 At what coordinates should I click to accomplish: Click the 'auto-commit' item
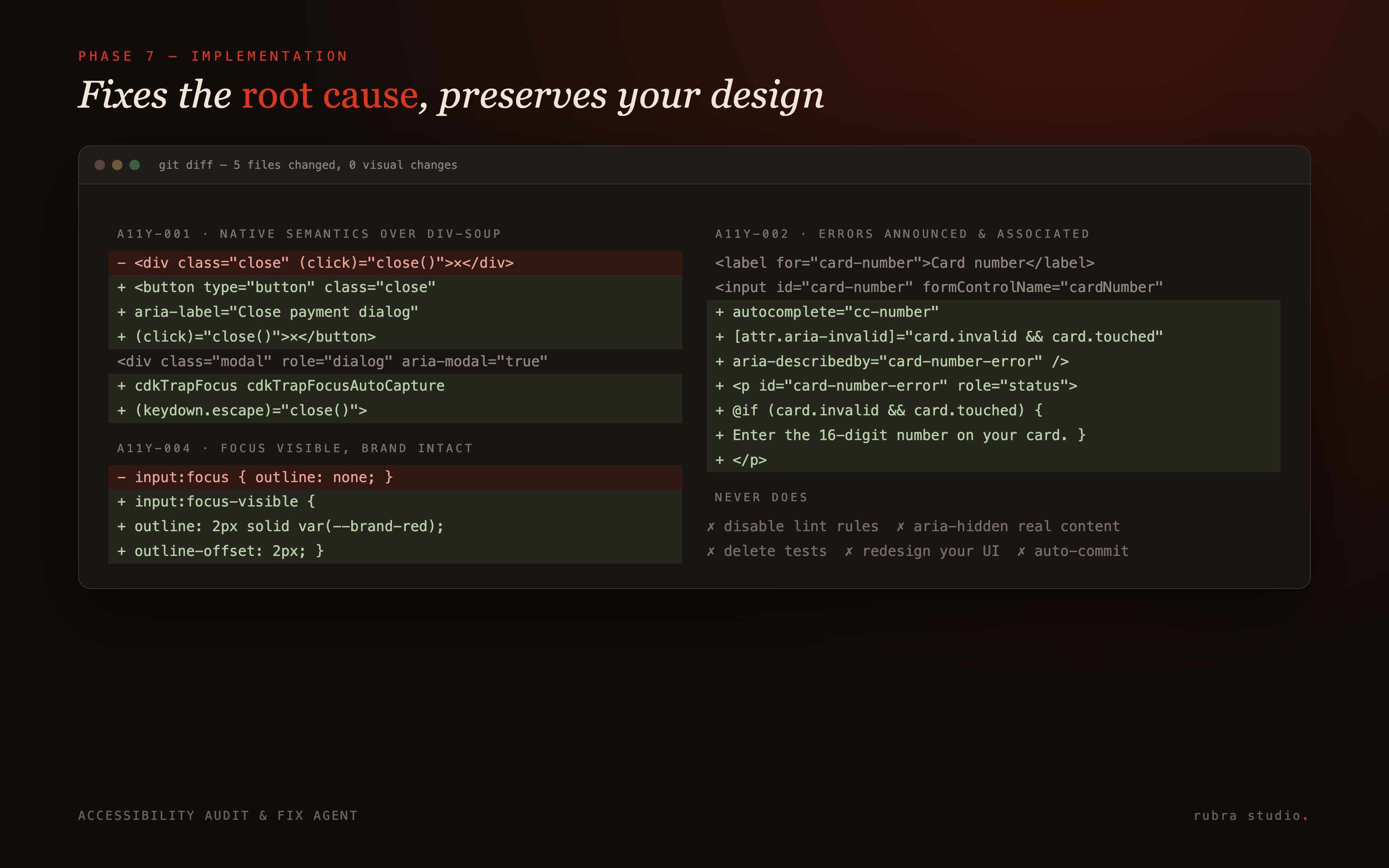pyautogui.click(x=1073, y=551)
